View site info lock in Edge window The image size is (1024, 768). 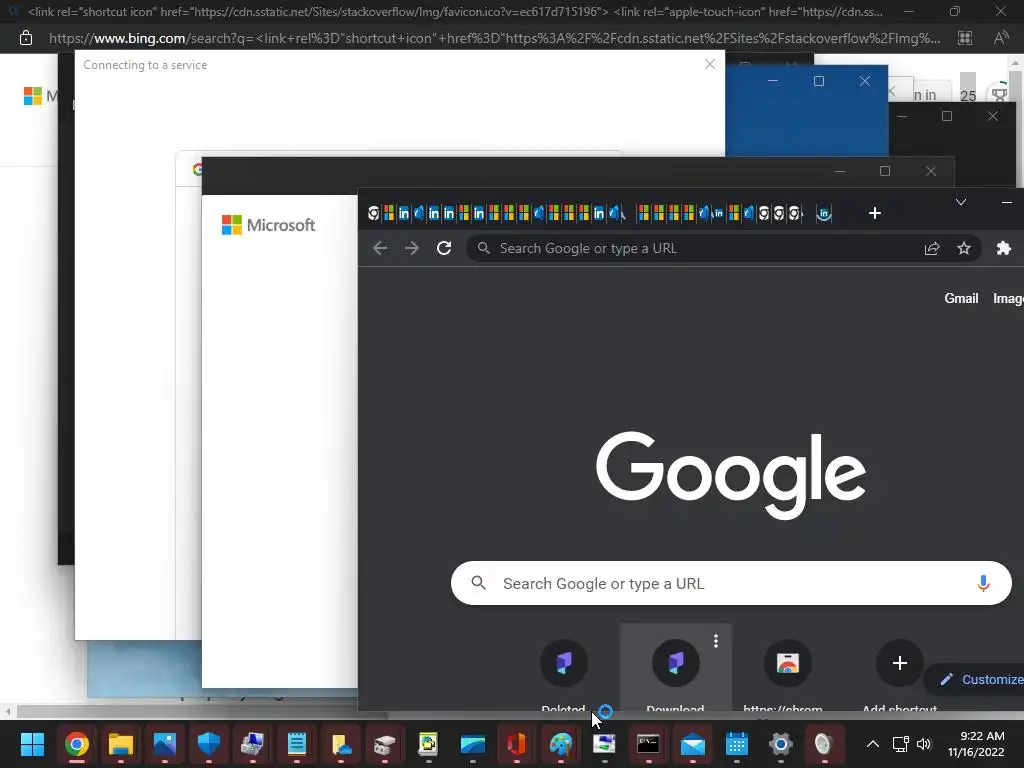25,38
